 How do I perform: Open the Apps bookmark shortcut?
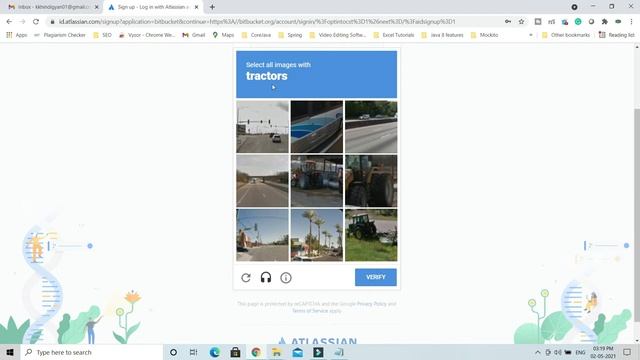(16, 35)
